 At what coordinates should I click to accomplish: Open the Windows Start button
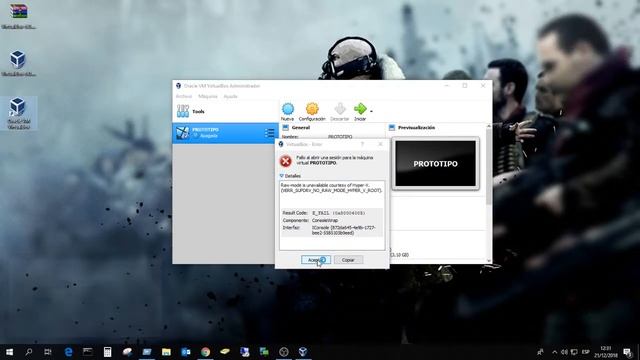pos(9,352)
